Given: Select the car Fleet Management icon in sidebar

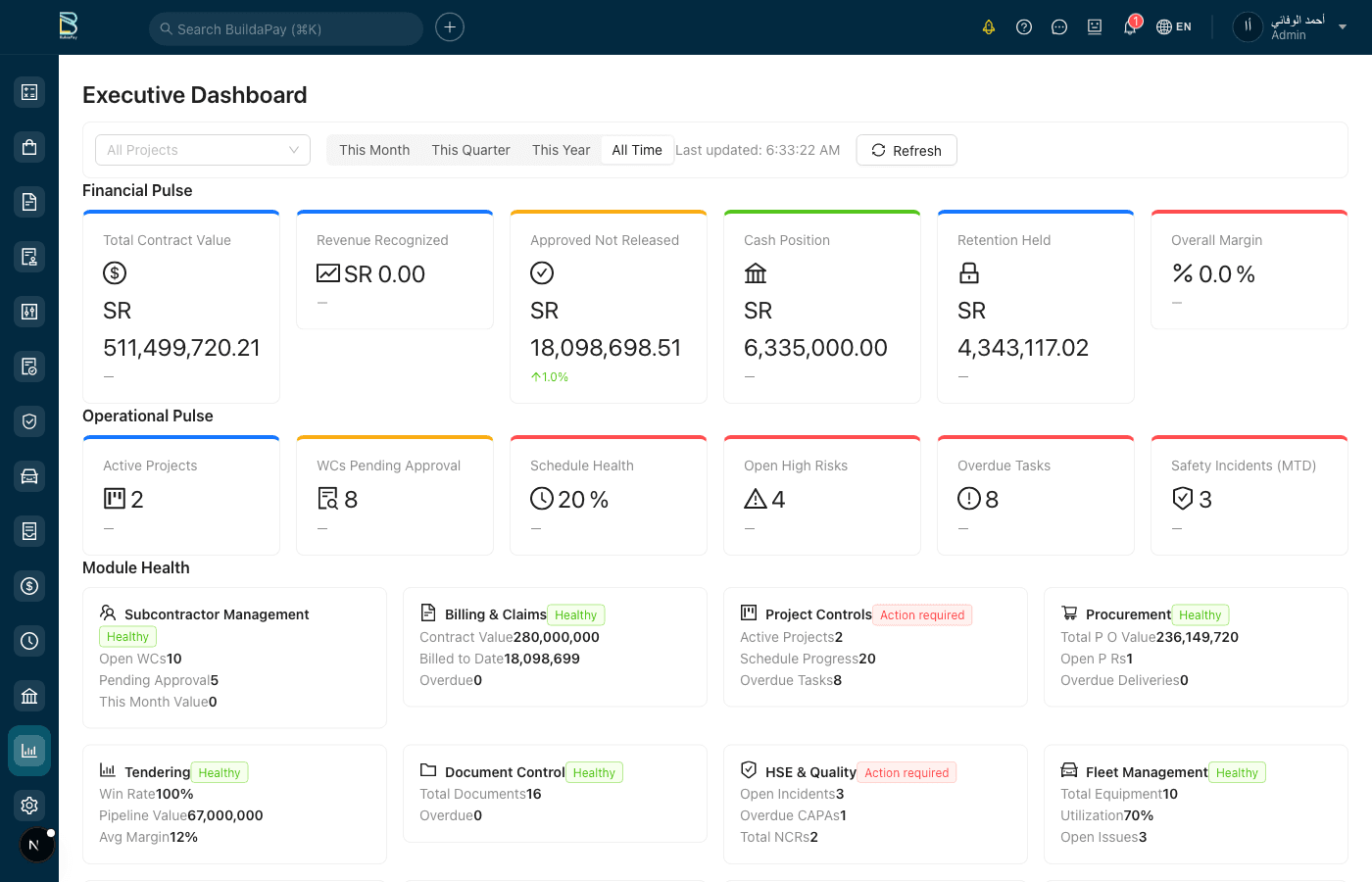Looking at the screenshot, I should 28,475.
